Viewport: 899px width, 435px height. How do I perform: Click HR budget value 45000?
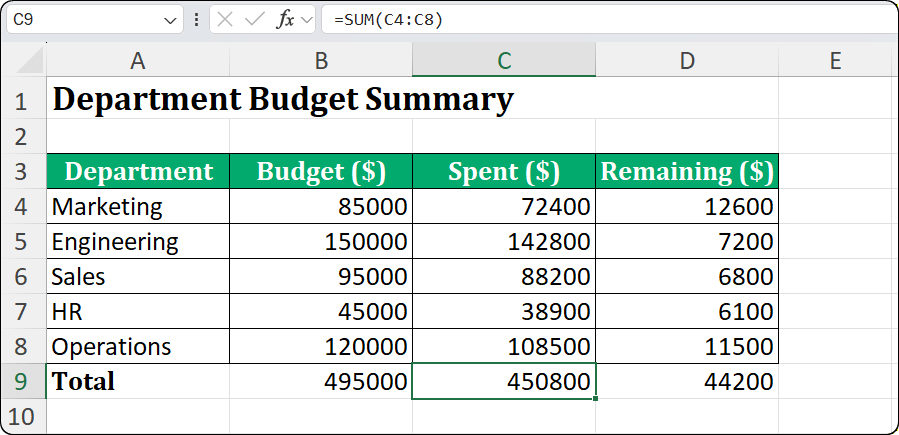pos(321,311)
